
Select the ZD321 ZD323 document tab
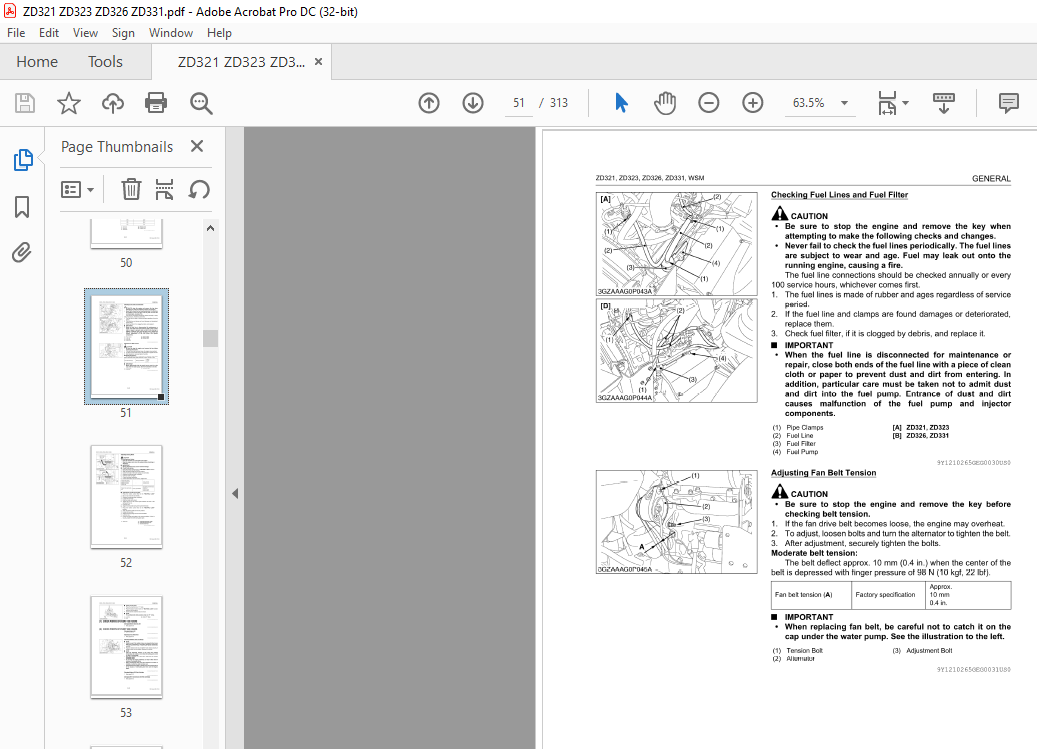[x=241, y=62]
